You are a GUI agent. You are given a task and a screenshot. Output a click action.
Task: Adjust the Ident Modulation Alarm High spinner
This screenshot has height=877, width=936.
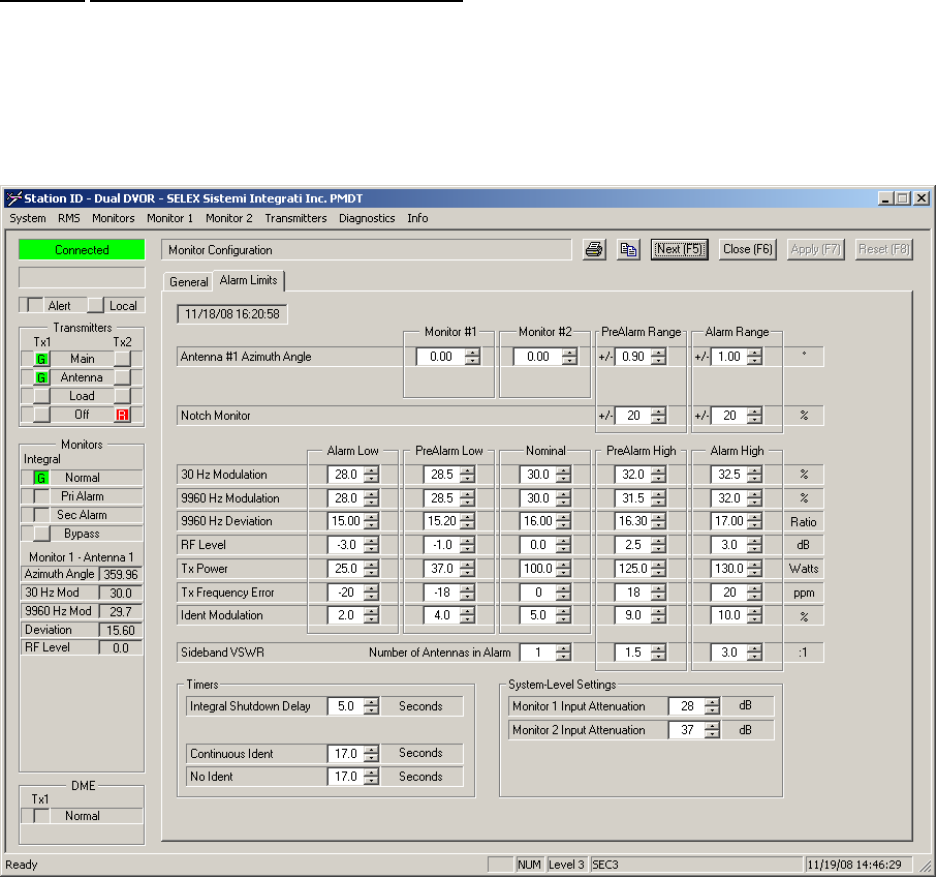[755, 616]
